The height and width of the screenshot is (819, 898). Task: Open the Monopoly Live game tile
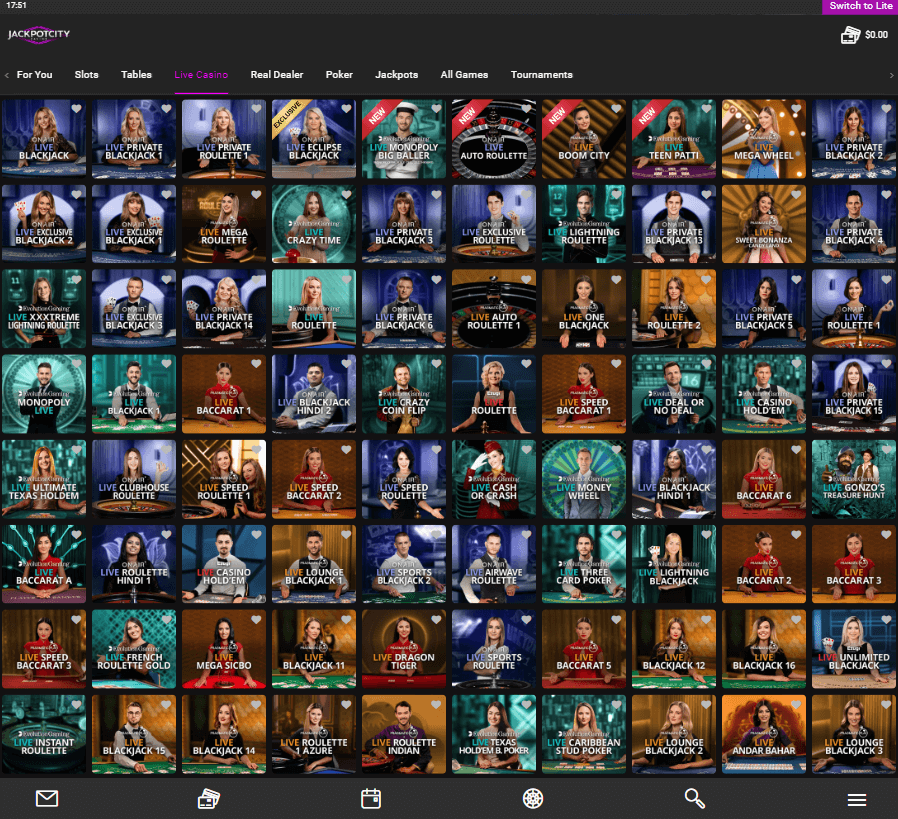[44, 394]
